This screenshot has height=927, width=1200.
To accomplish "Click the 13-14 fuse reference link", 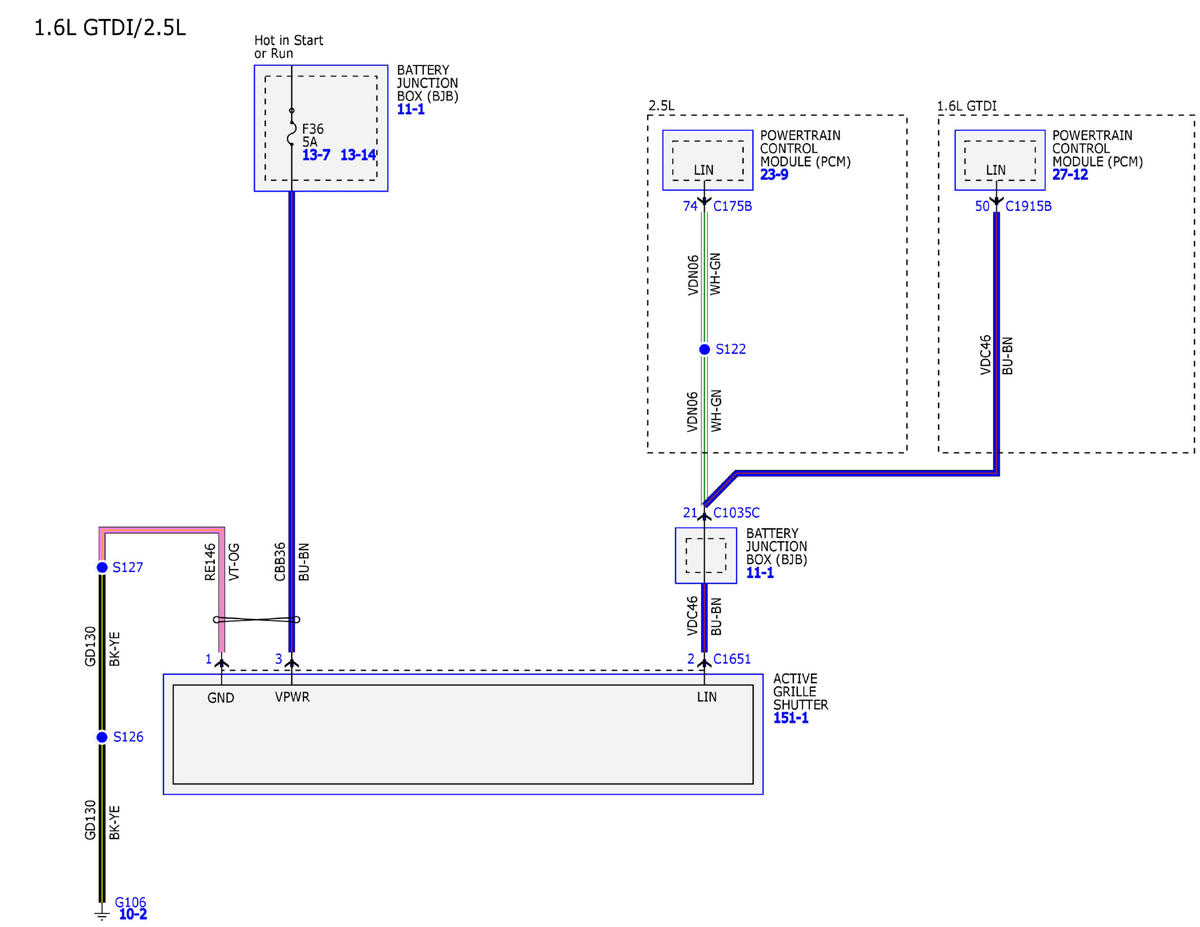I will tap(358, 155).
